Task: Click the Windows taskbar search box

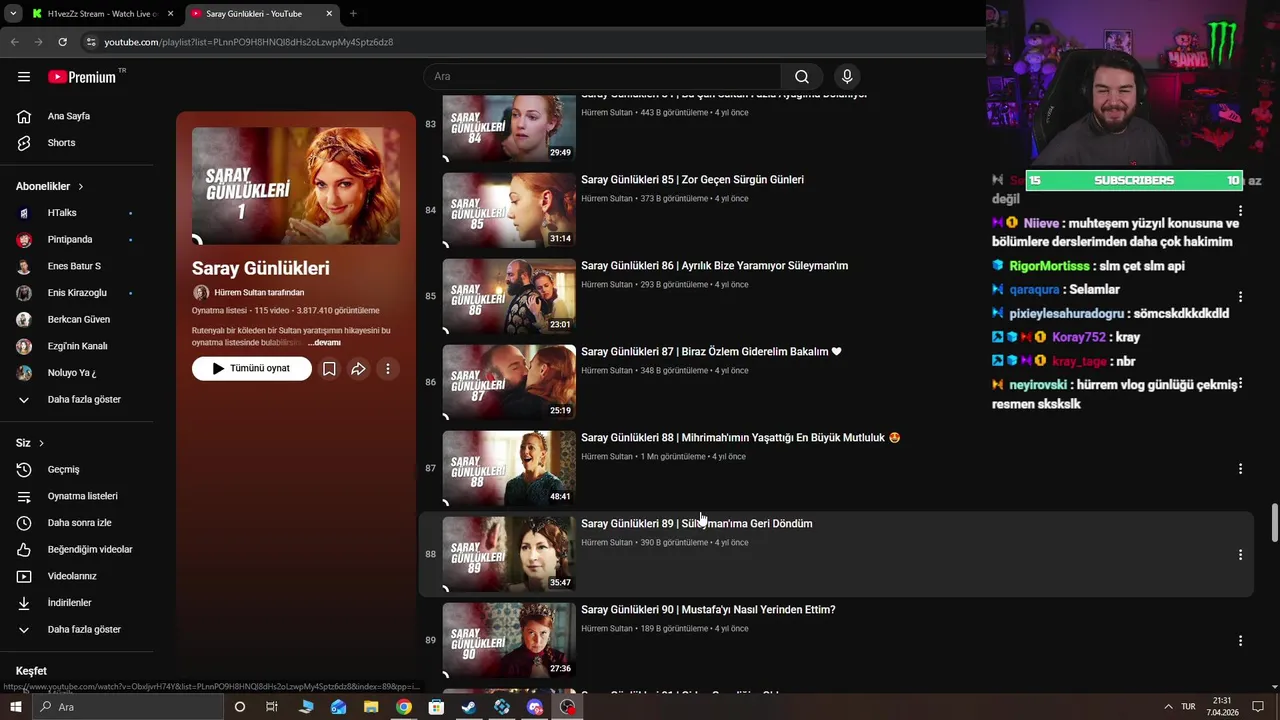Action: coord(127,707)
